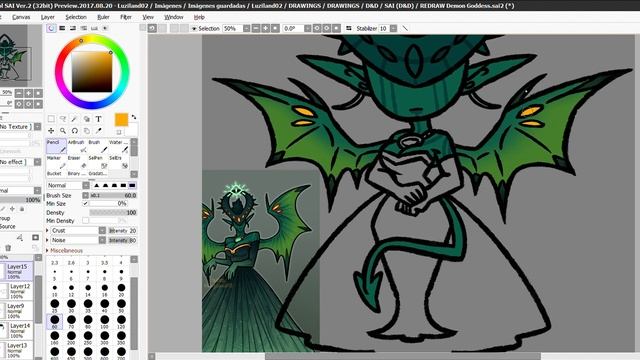Open the Window menu

[x=173, y=17]
